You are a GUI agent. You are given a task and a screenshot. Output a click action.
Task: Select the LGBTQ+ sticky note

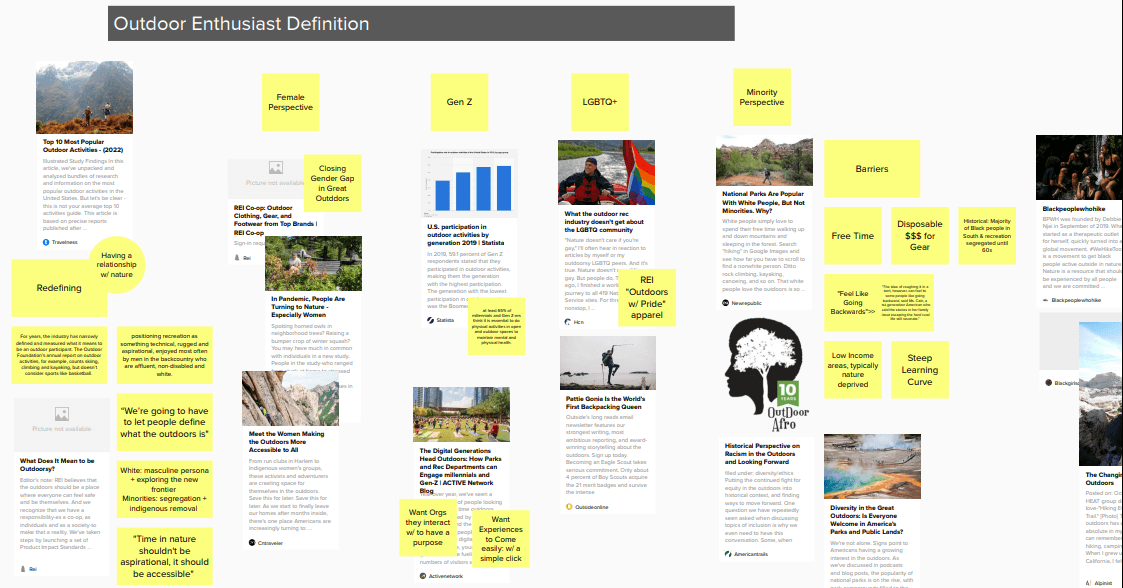599,102
